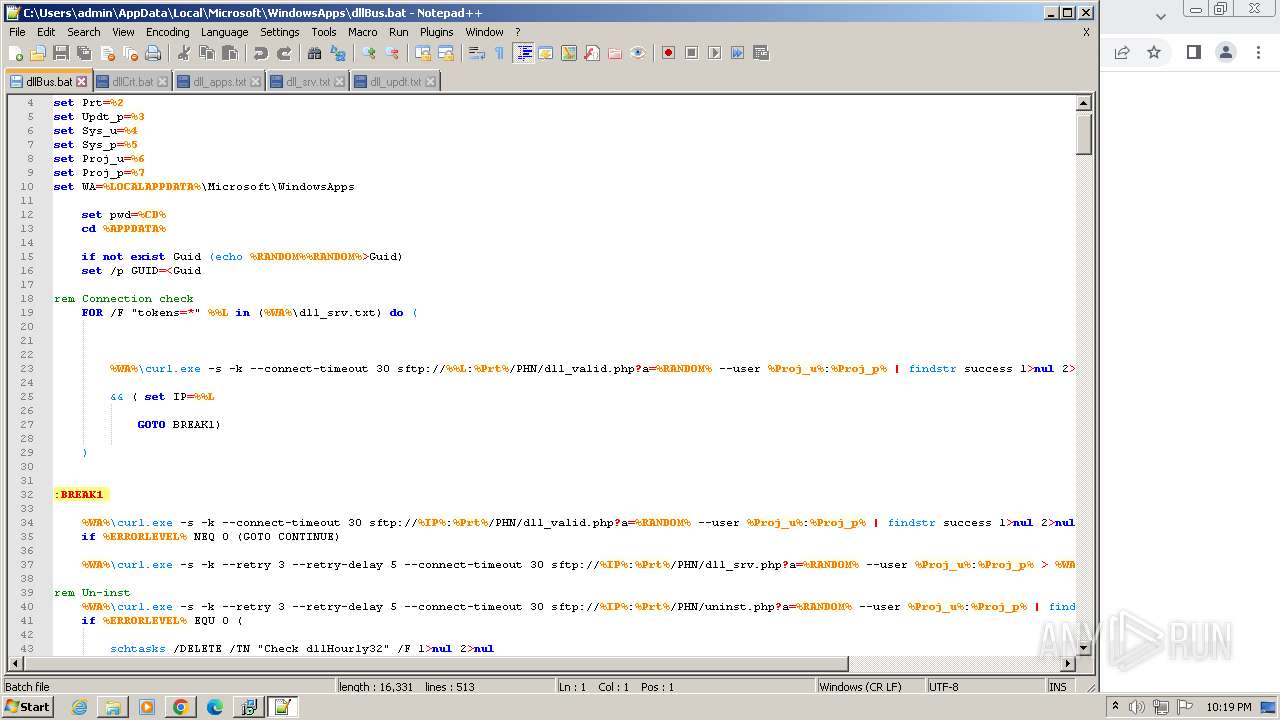Open the Search menu
Image resolution: width=1280 pixels, height=720 pixels.
pyautogui.click(x=84, y=32)
